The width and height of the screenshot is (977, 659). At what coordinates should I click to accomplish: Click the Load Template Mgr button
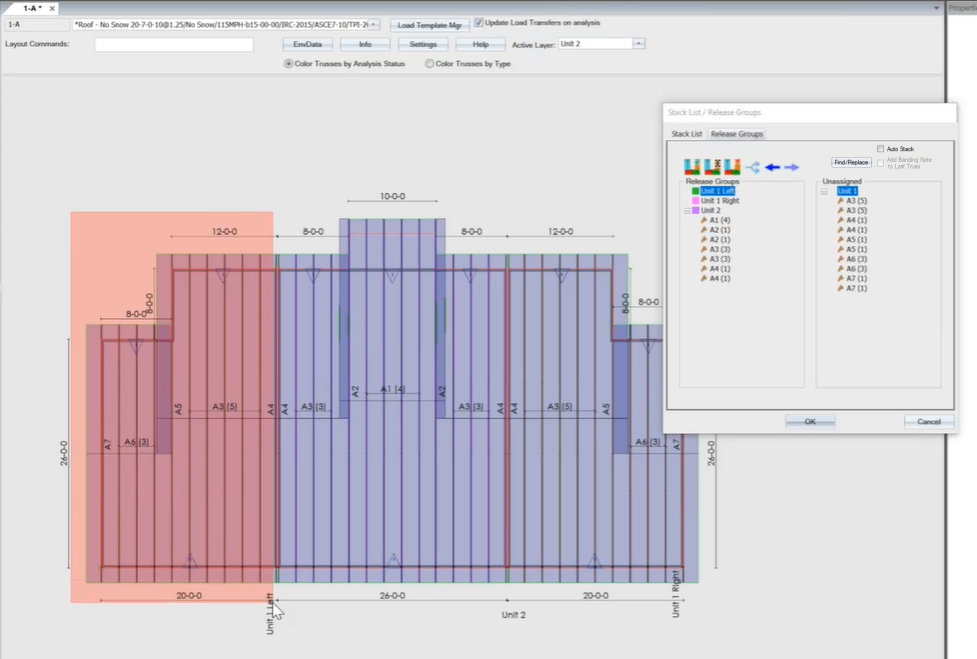pyautogui.click(x=430, y=25)
